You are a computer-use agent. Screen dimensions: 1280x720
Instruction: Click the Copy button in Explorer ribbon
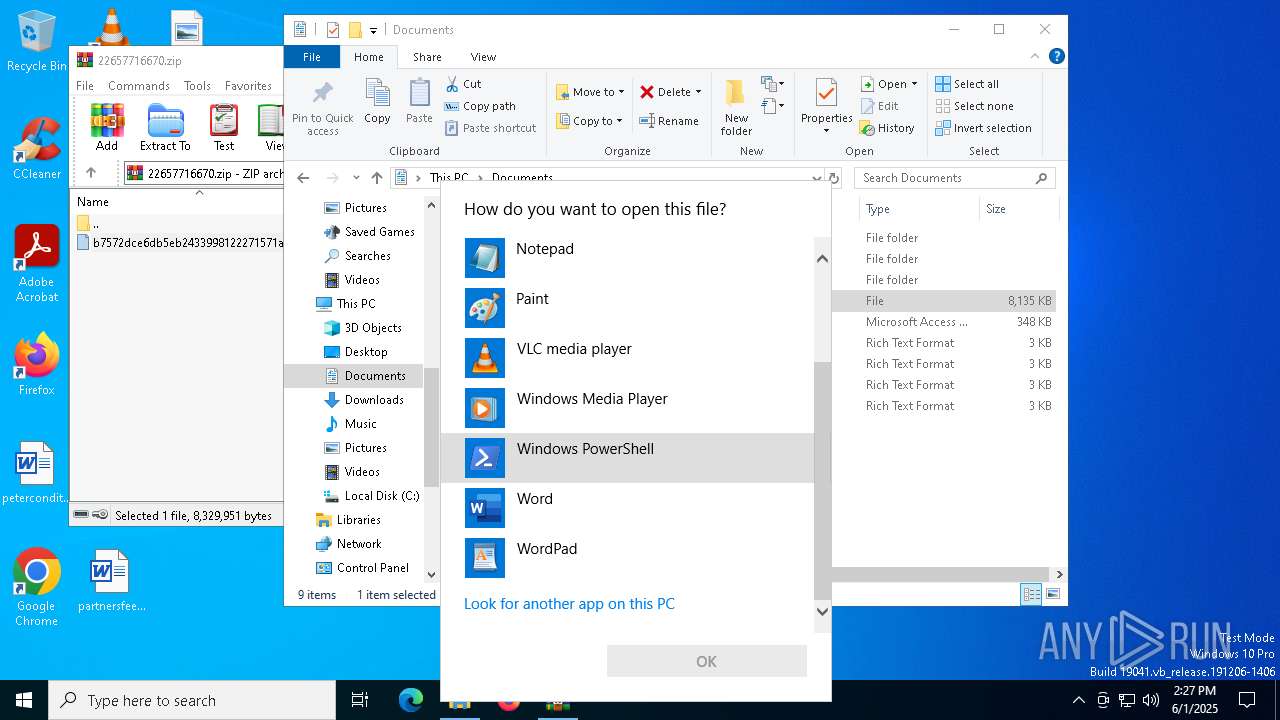[x=377, y=101]
